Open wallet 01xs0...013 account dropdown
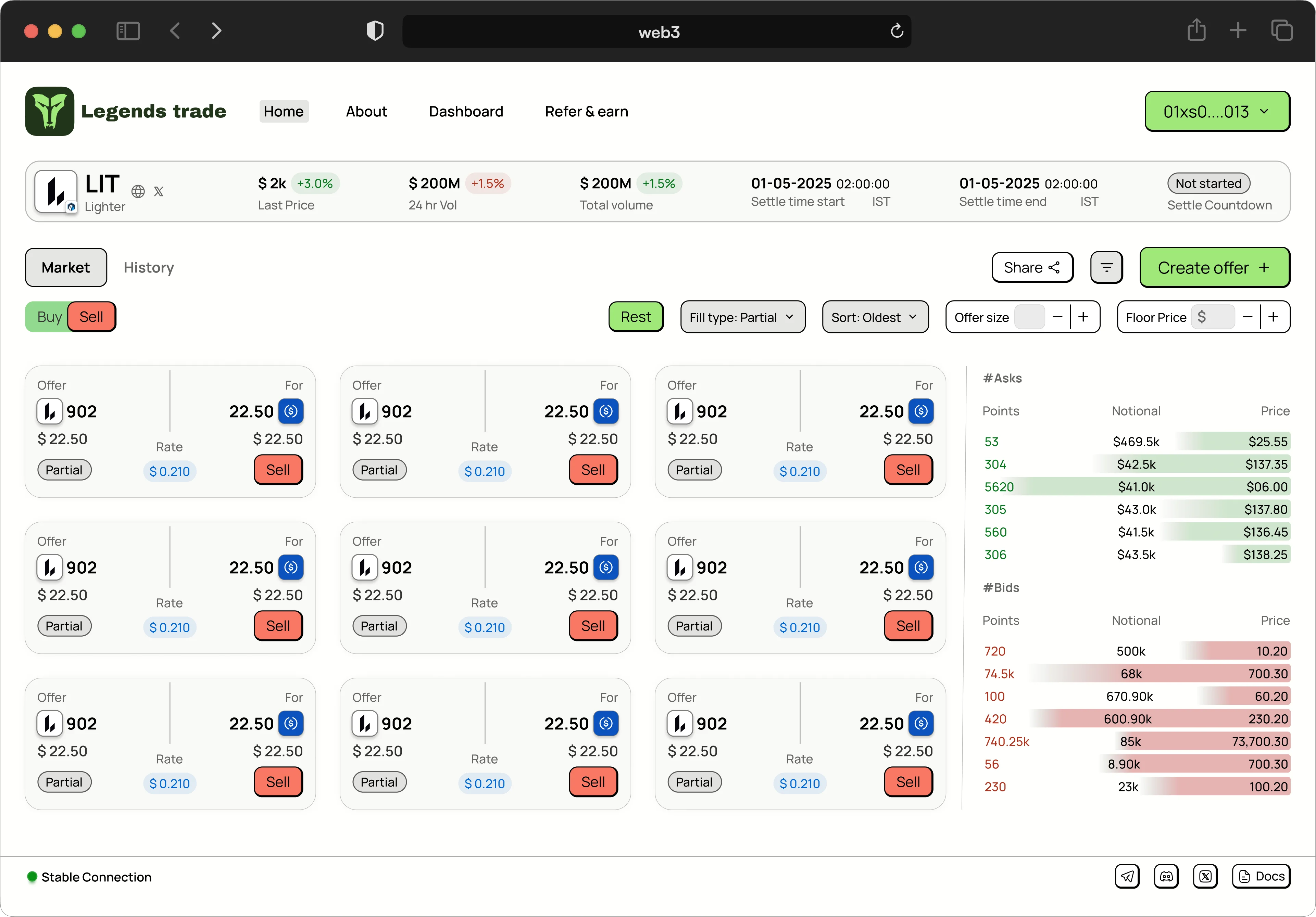This screenshot has width=1316, height=917. click(1217, 112)
